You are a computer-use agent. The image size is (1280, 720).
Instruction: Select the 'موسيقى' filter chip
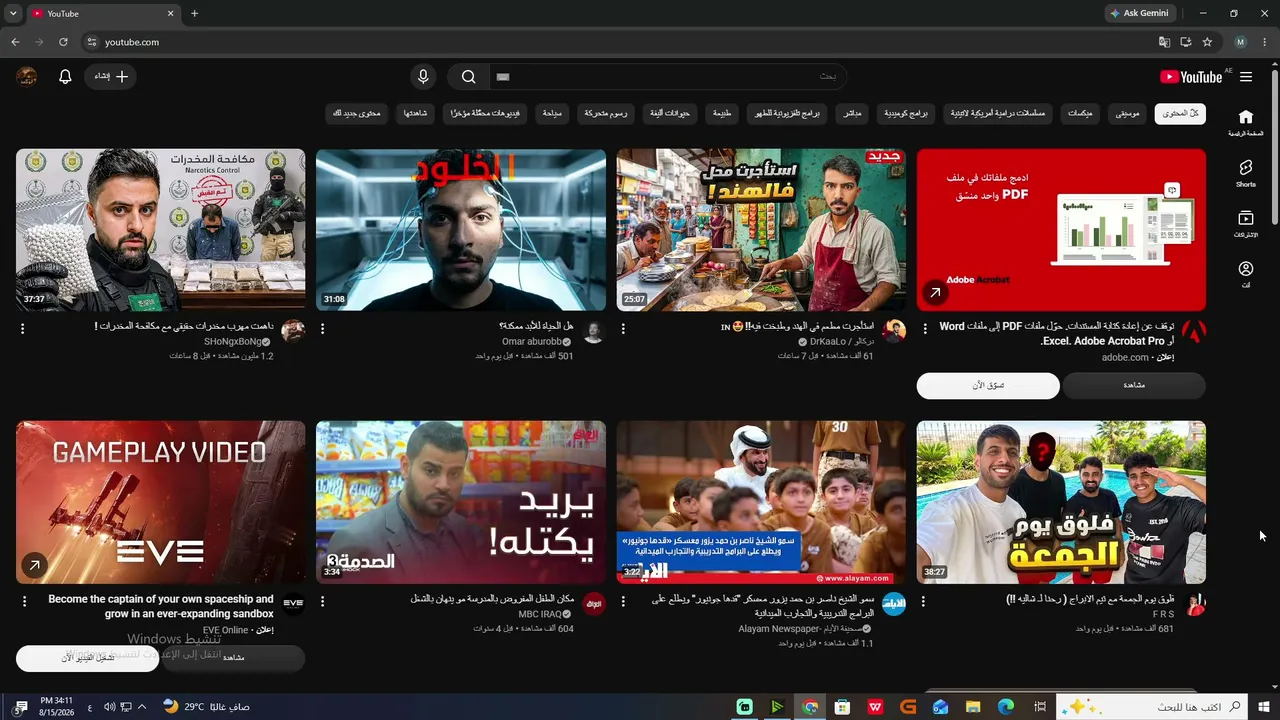[x=1128, y=113]
